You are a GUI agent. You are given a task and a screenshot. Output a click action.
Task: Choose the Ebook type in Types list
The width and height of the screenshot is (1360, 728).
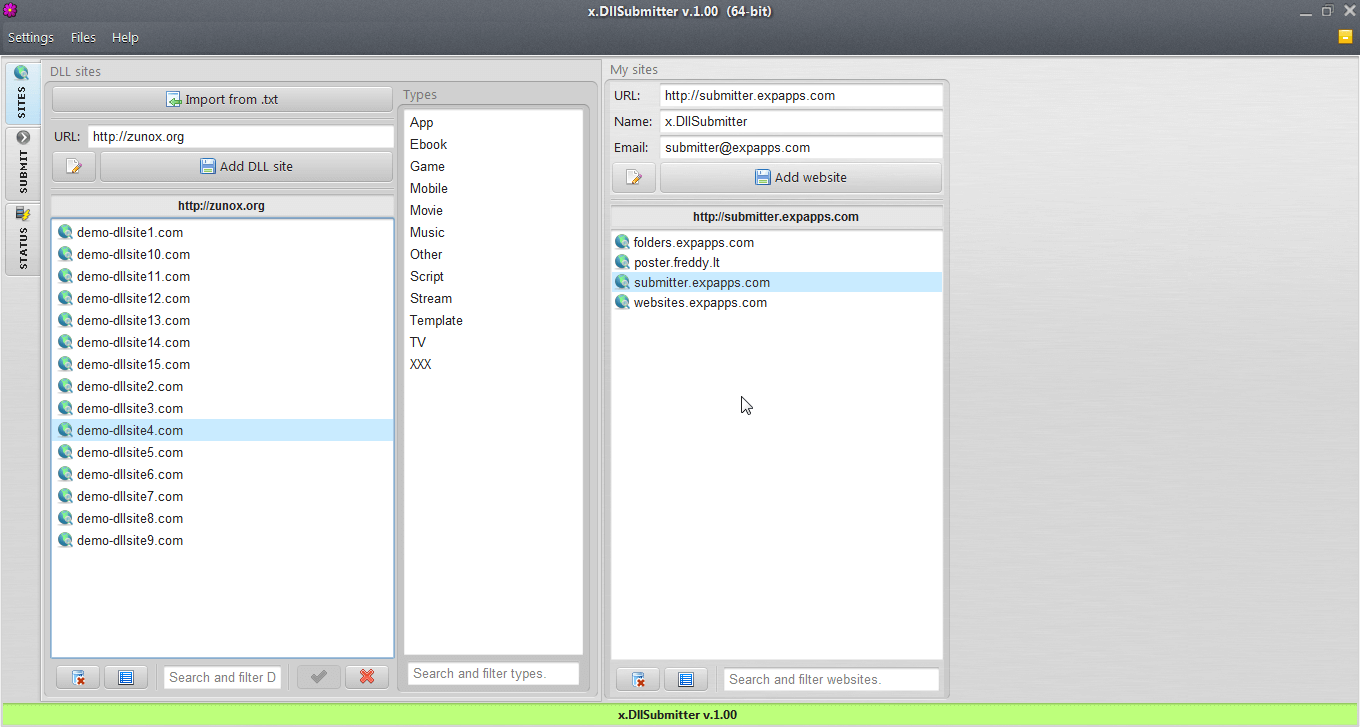tap(428, 145)
